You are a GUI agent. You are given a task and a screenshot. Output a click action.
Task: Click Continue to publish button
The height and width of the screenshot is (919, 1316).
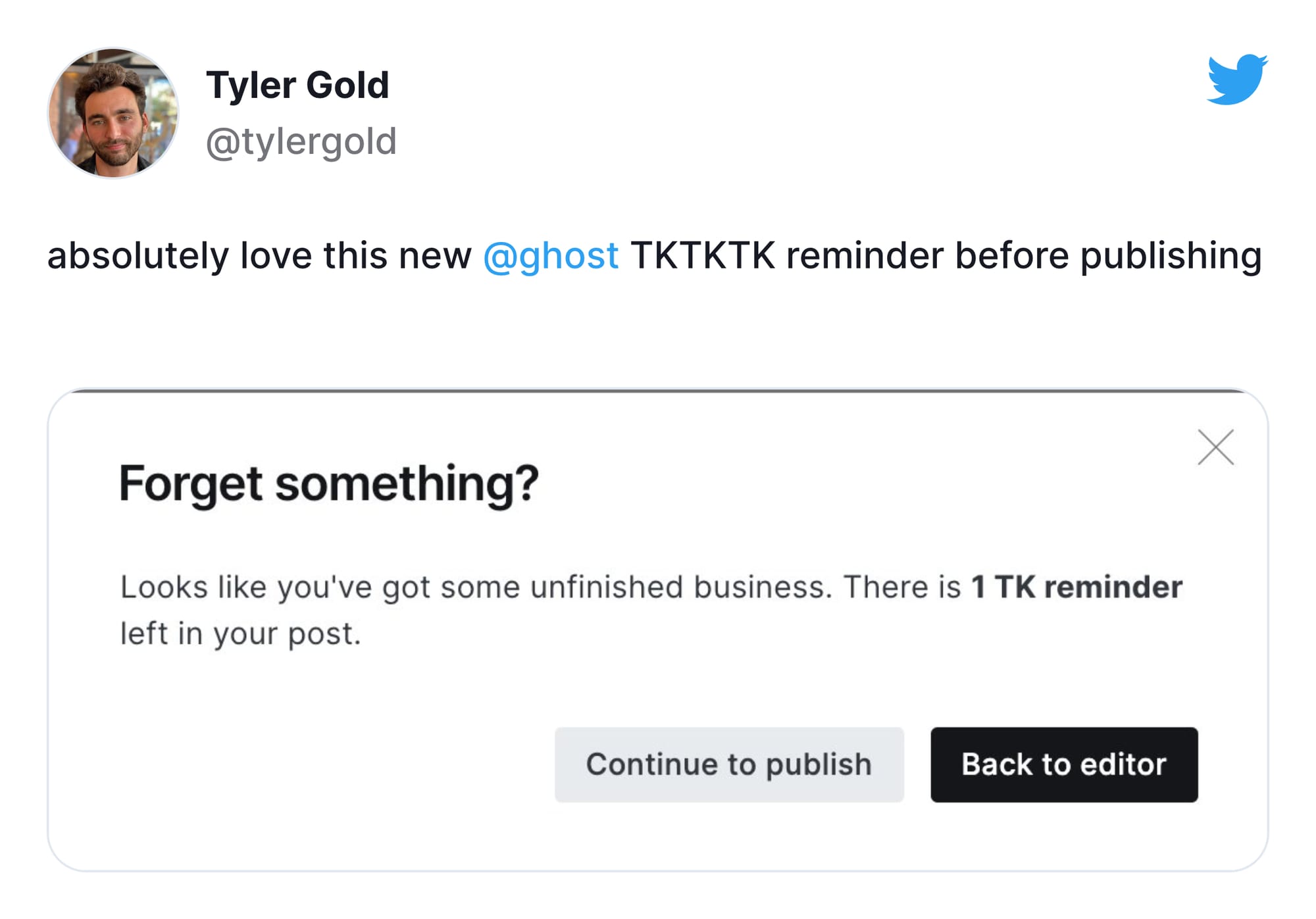[729, 764]
